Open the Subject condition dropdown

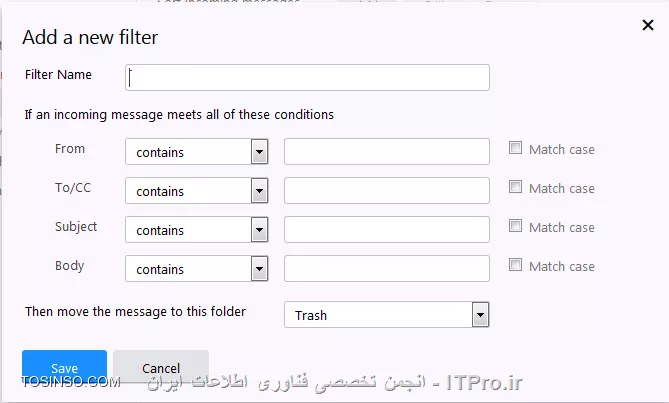pyautogui.click(x=197, y=229)
